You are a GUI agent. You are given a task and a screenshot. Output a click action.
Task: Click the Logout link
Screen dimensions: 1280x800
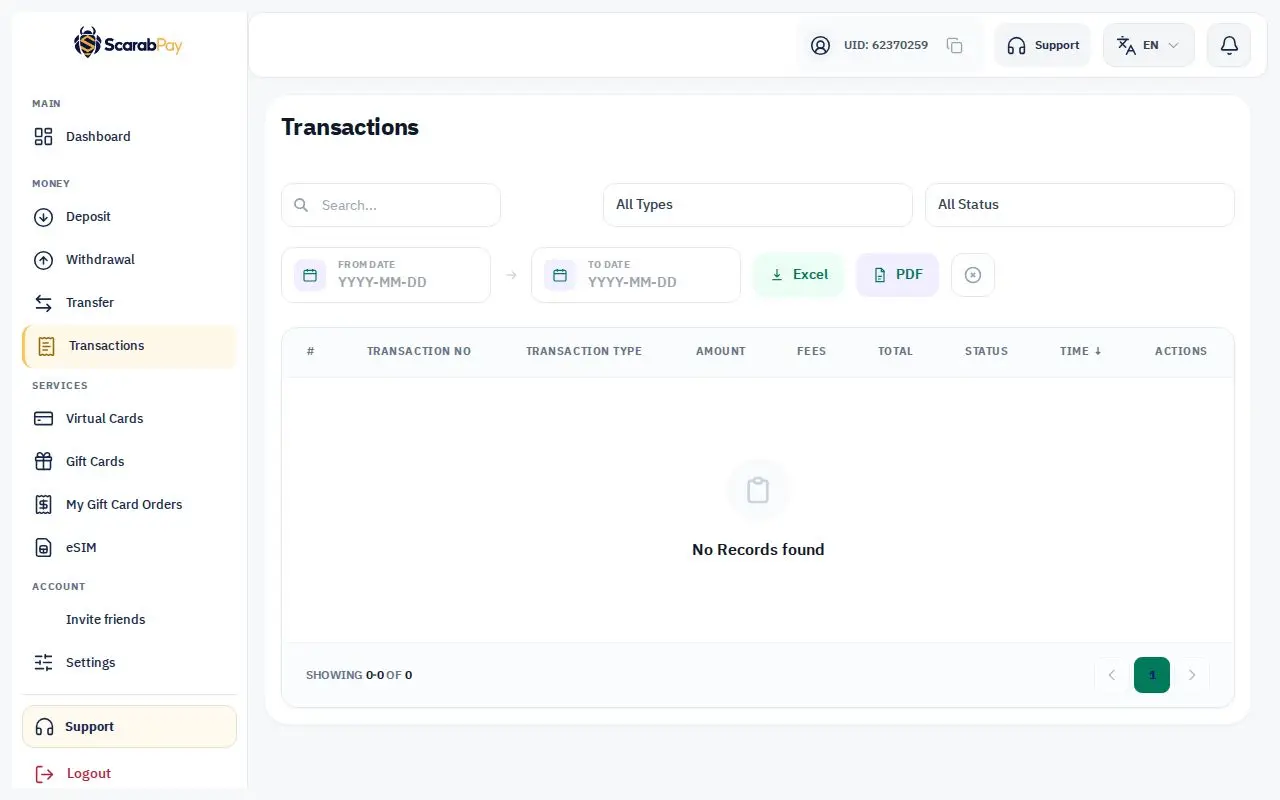point(89,774)
